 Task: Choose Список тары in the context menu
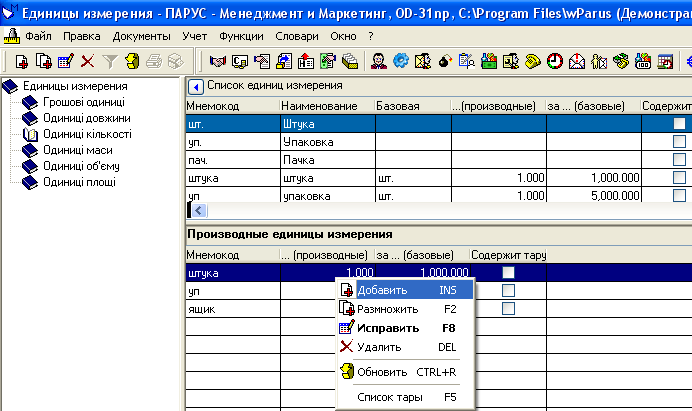tap(406, 397)
